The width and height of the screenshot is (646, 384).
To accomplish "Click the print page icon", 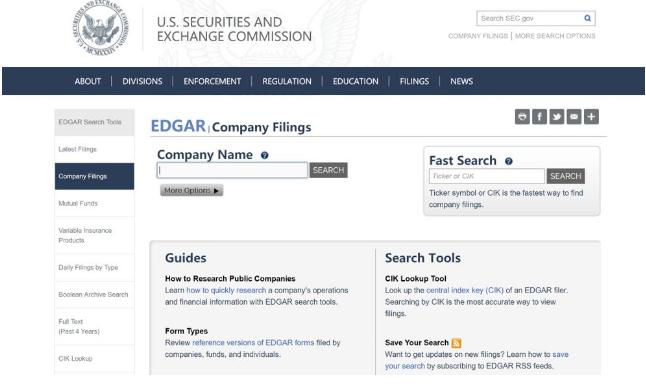I will [x=522, y=117].
